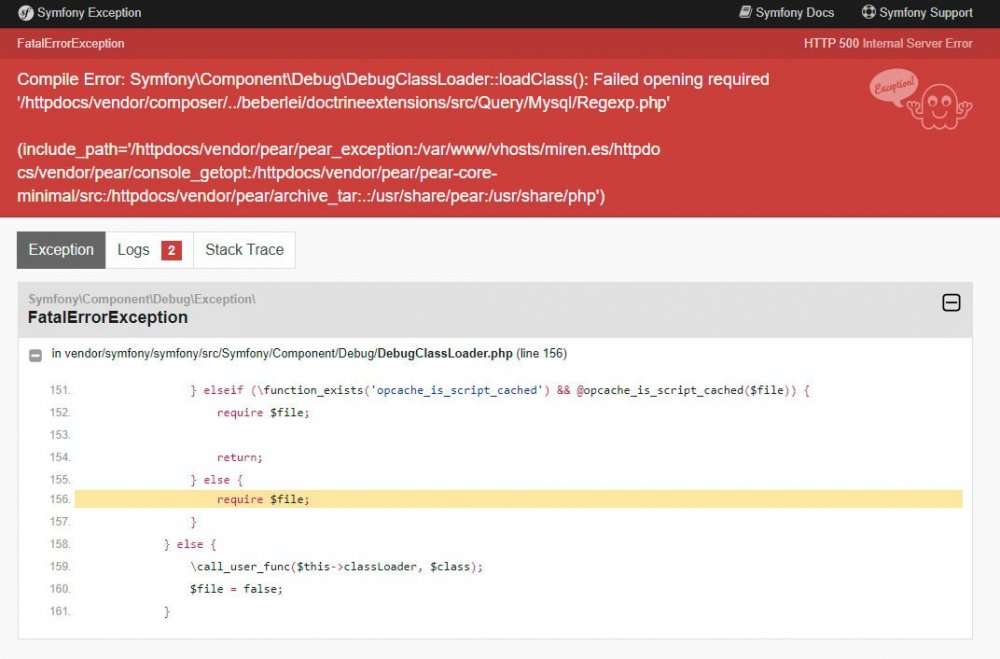
Task: Click the Symfony Support lifebuoy icon
Action: 868,12
